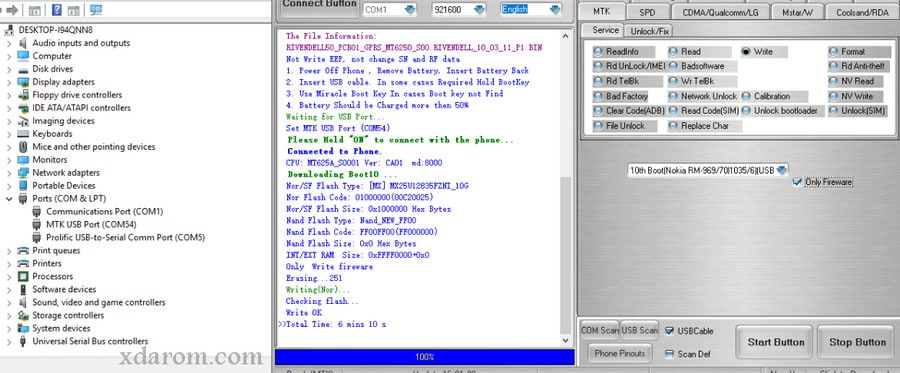Open the COM1 port dropdown
This screenshot has height=373, width=900.
coord(409,10)
